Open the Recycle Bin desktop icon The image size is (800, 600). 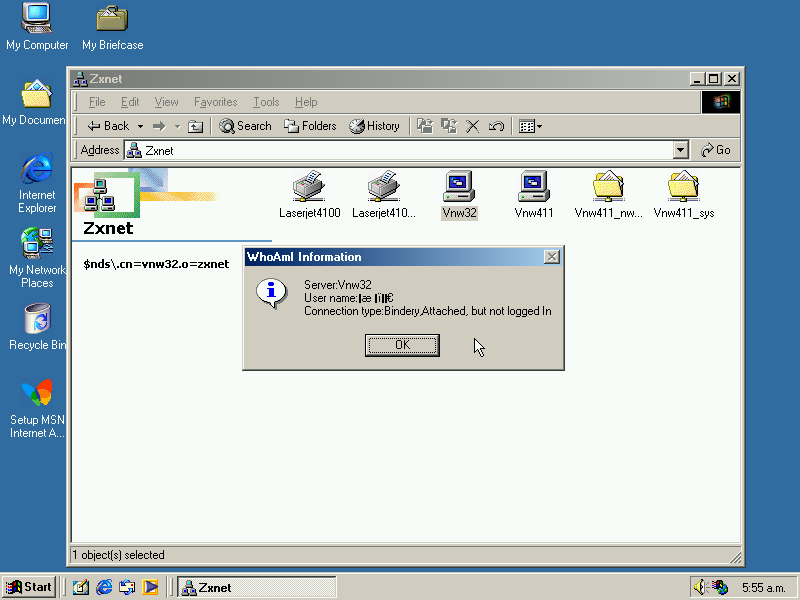coord(37,327)
